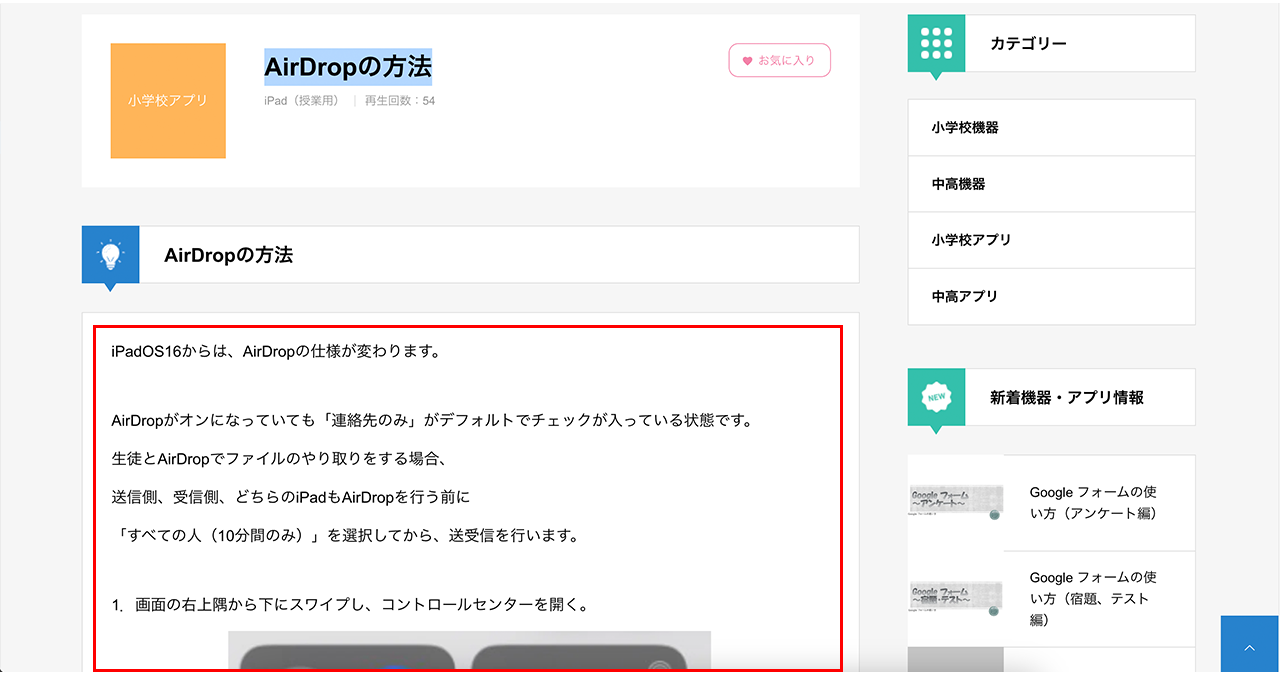This screenshot has height=675, width=1280.
Task: Open the 中高アプリ category
Action: (1051, 296)
